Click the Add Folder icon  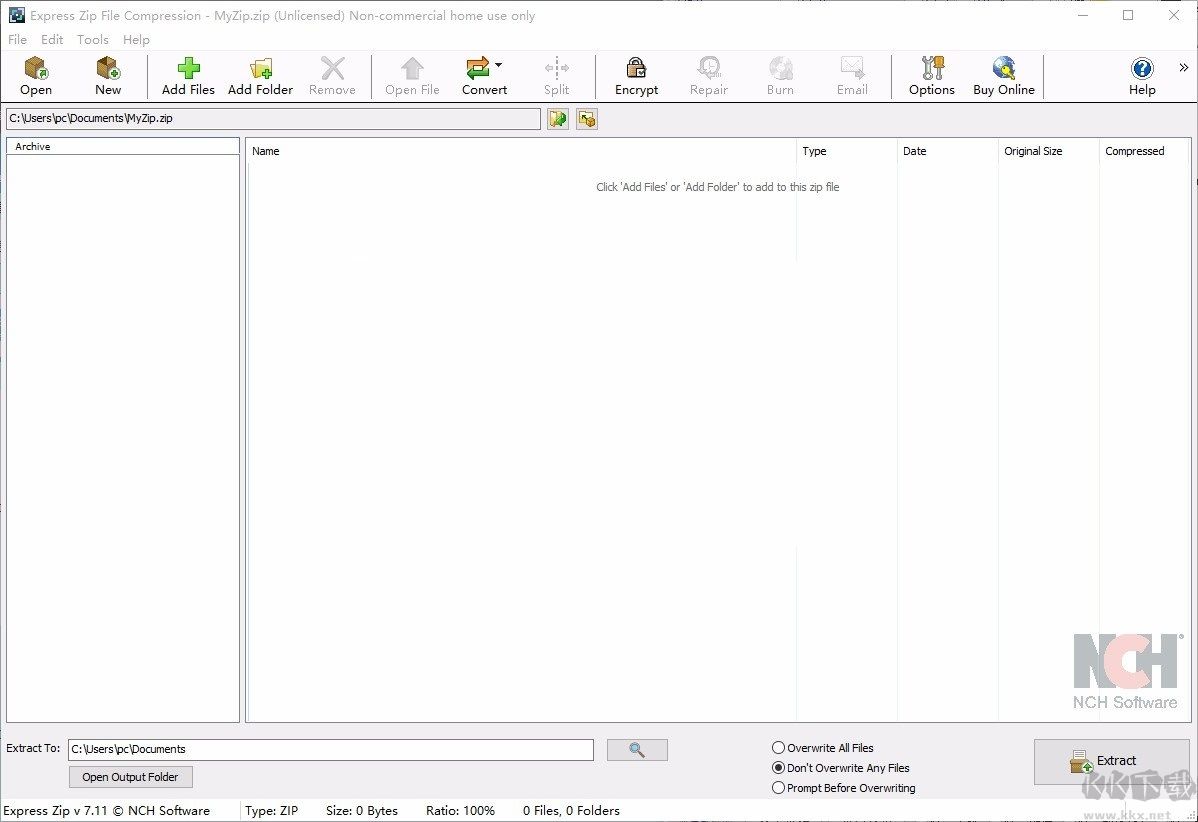click(260, 75)
